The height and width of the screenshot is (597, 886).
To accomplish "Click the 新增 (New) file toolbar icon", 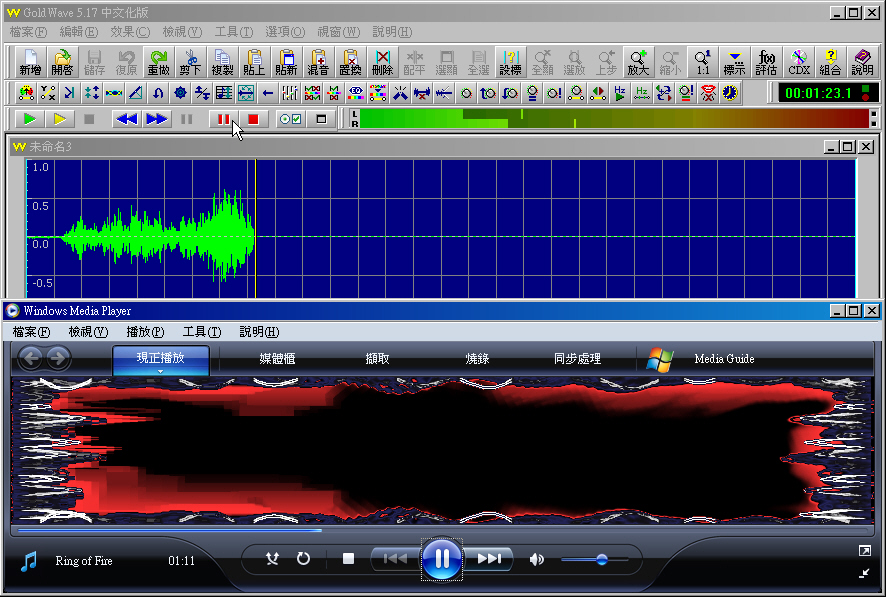I will (x=31, y=62).
